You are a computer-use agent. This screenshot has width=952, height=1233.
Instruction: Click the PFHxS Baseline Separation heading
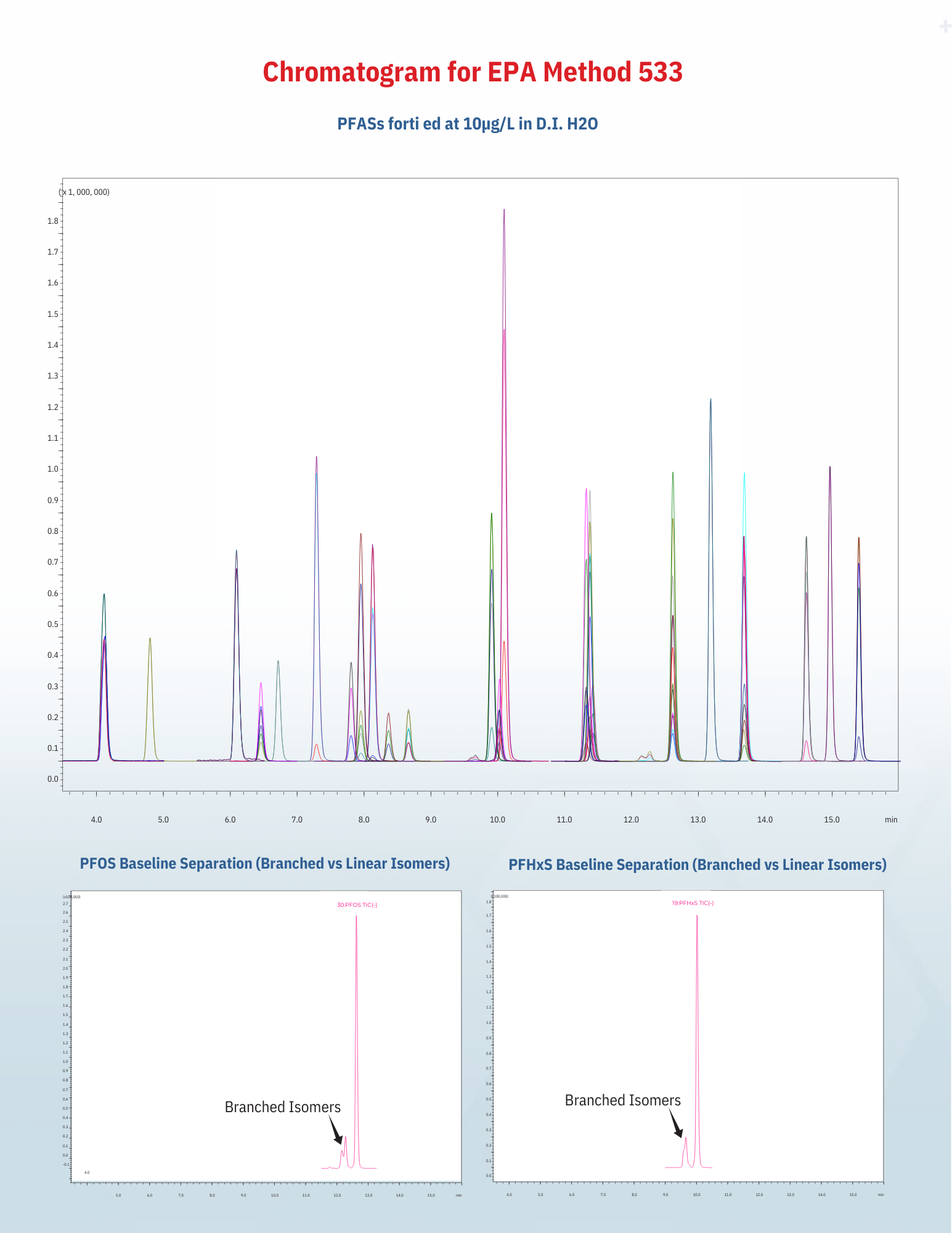coord(697,864)
